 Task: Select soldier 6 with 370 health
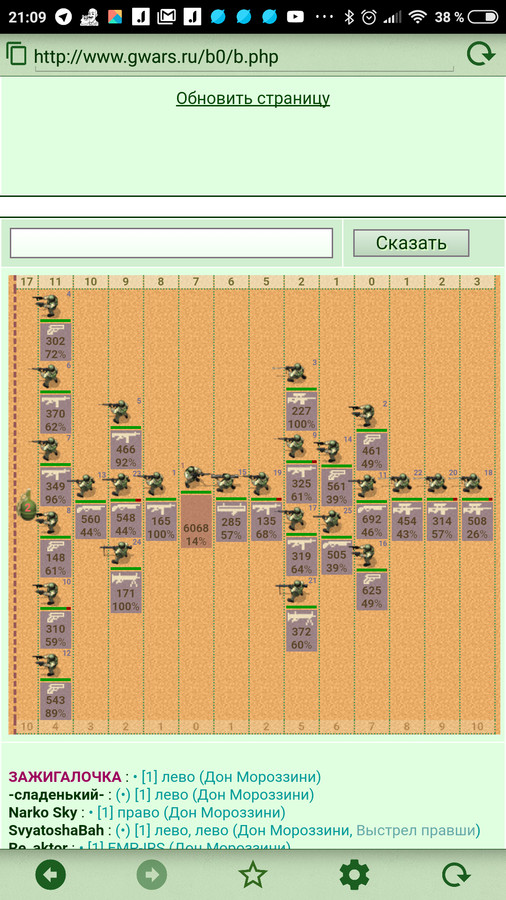pos(50,377)
